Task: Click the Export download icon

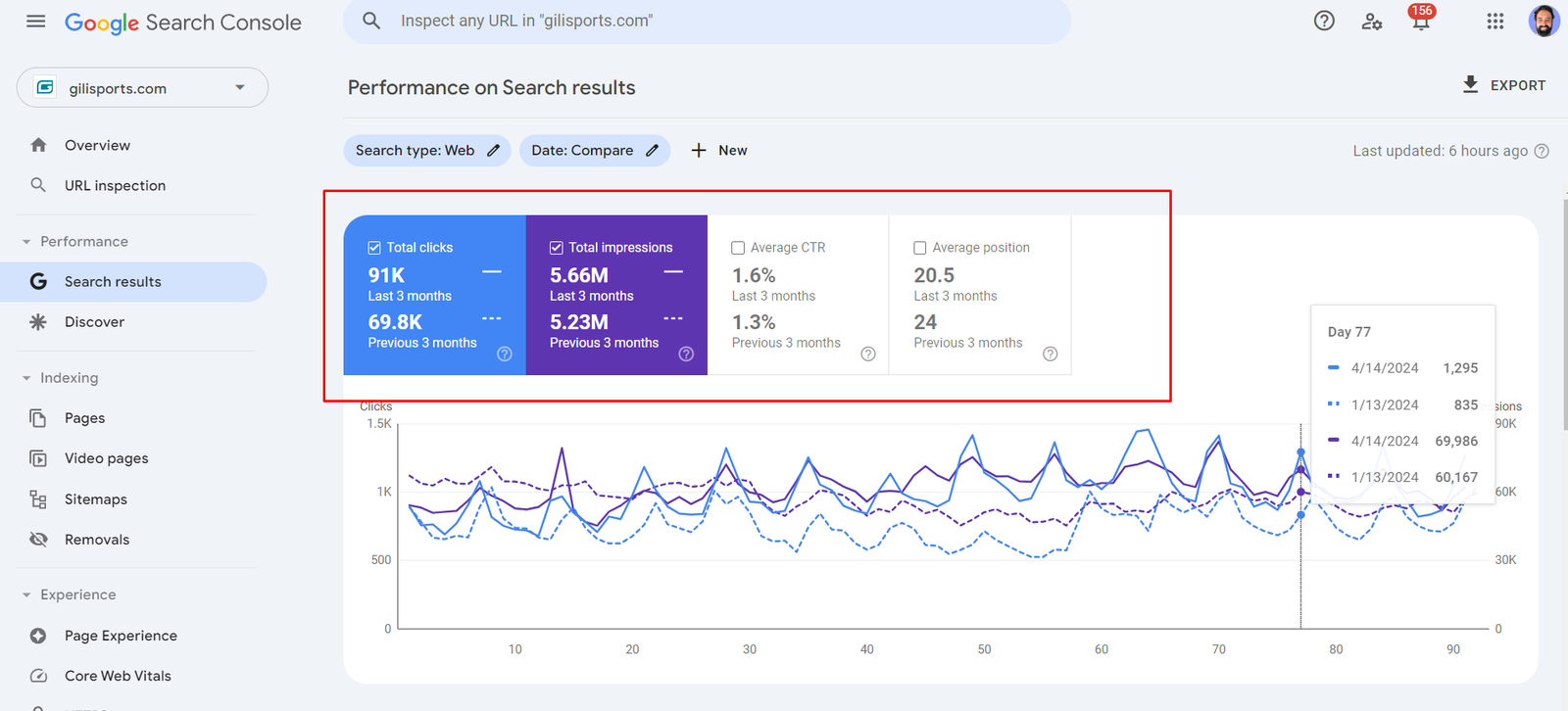Action: point(1470,85)
